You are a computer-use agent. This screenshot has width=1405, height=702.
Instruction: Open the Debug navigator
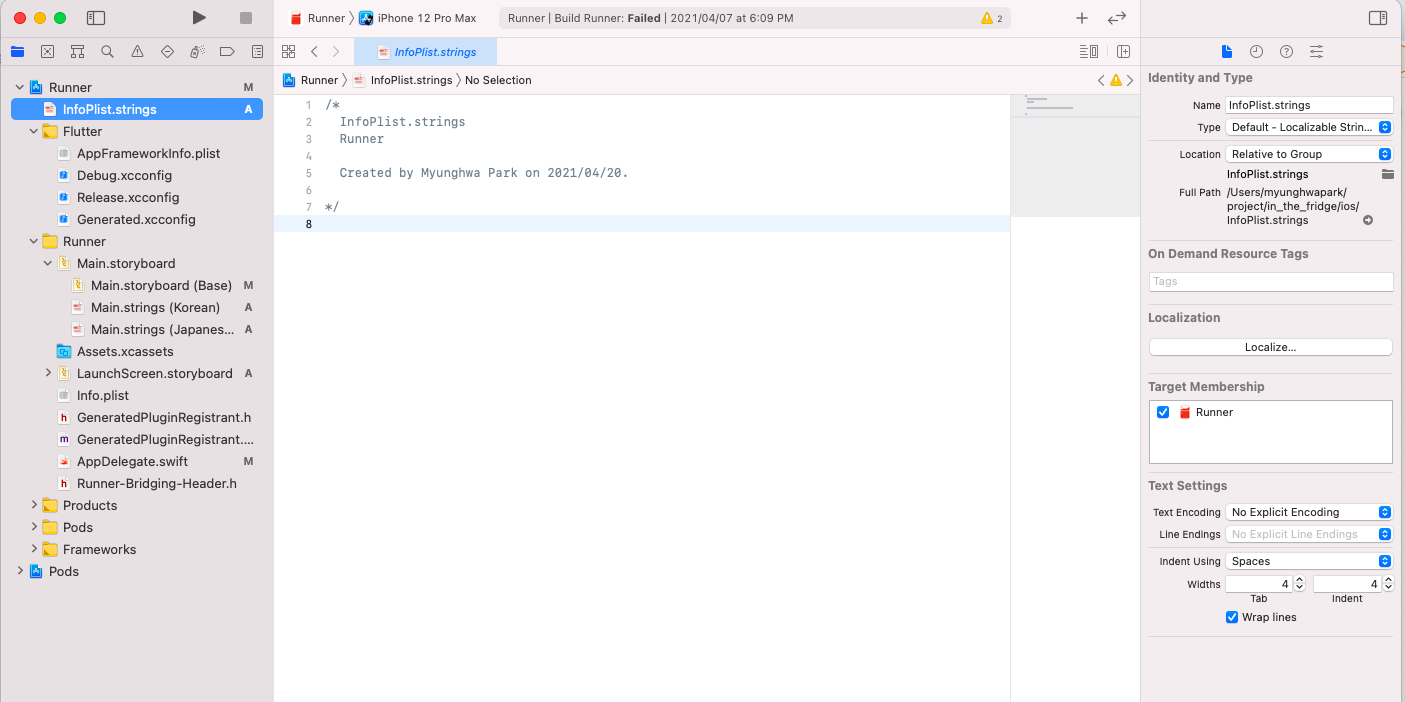(x=197, y=51)
